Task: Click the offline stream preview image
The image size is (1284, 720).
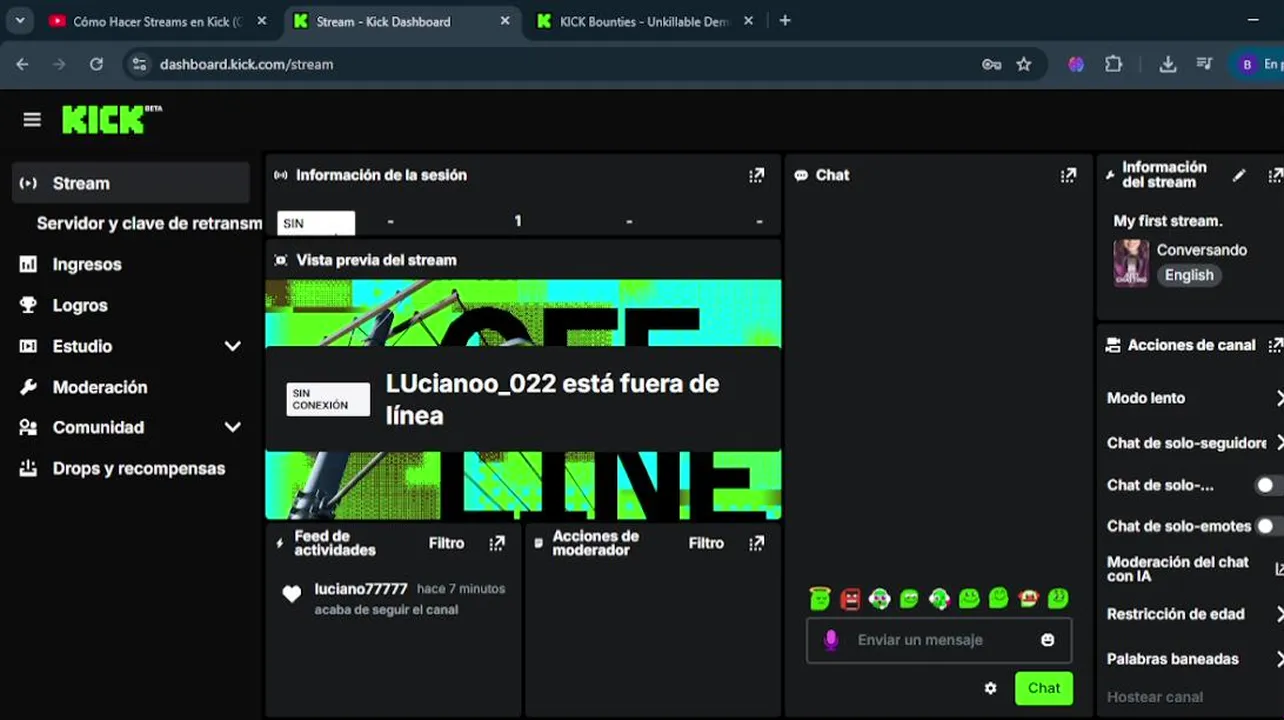Action: (523, 400)
